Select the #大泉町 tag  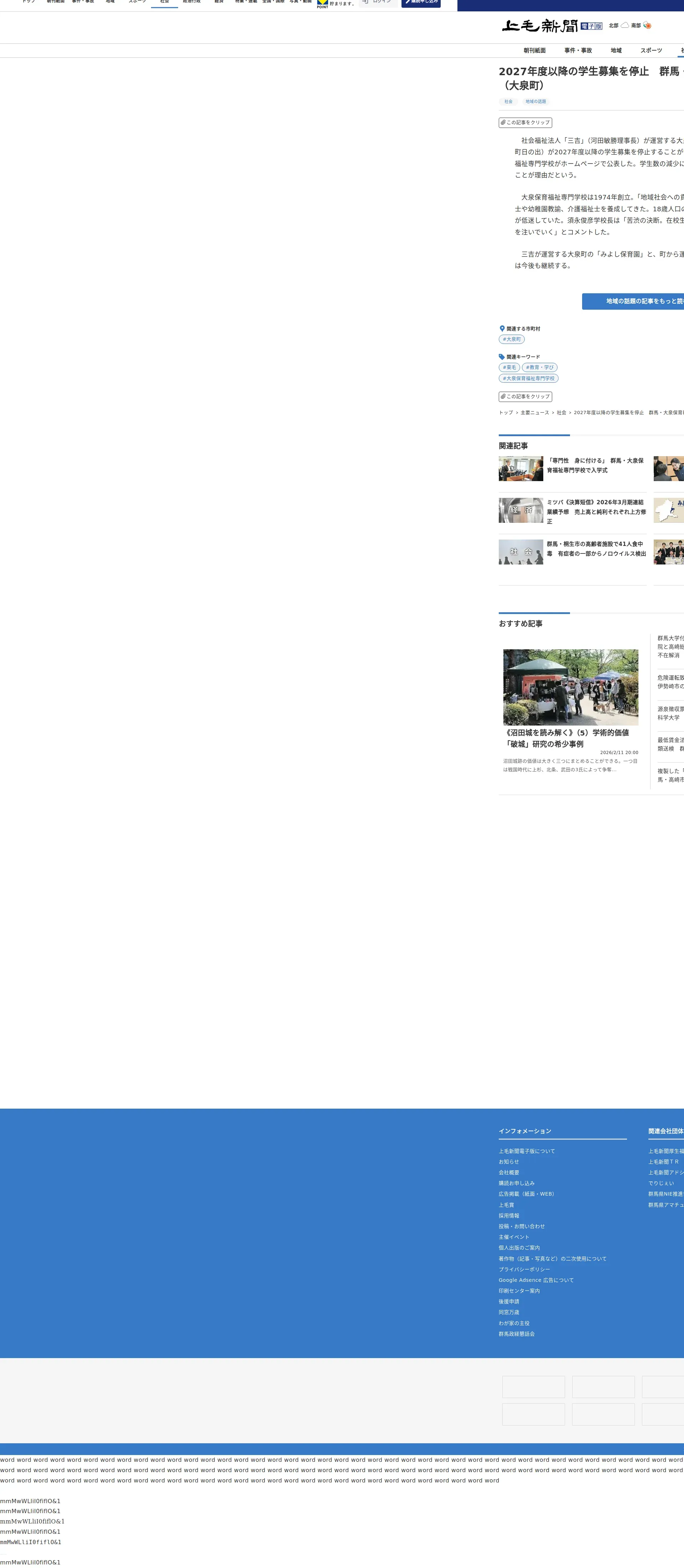pyautogui.click(x=511, y=339)
